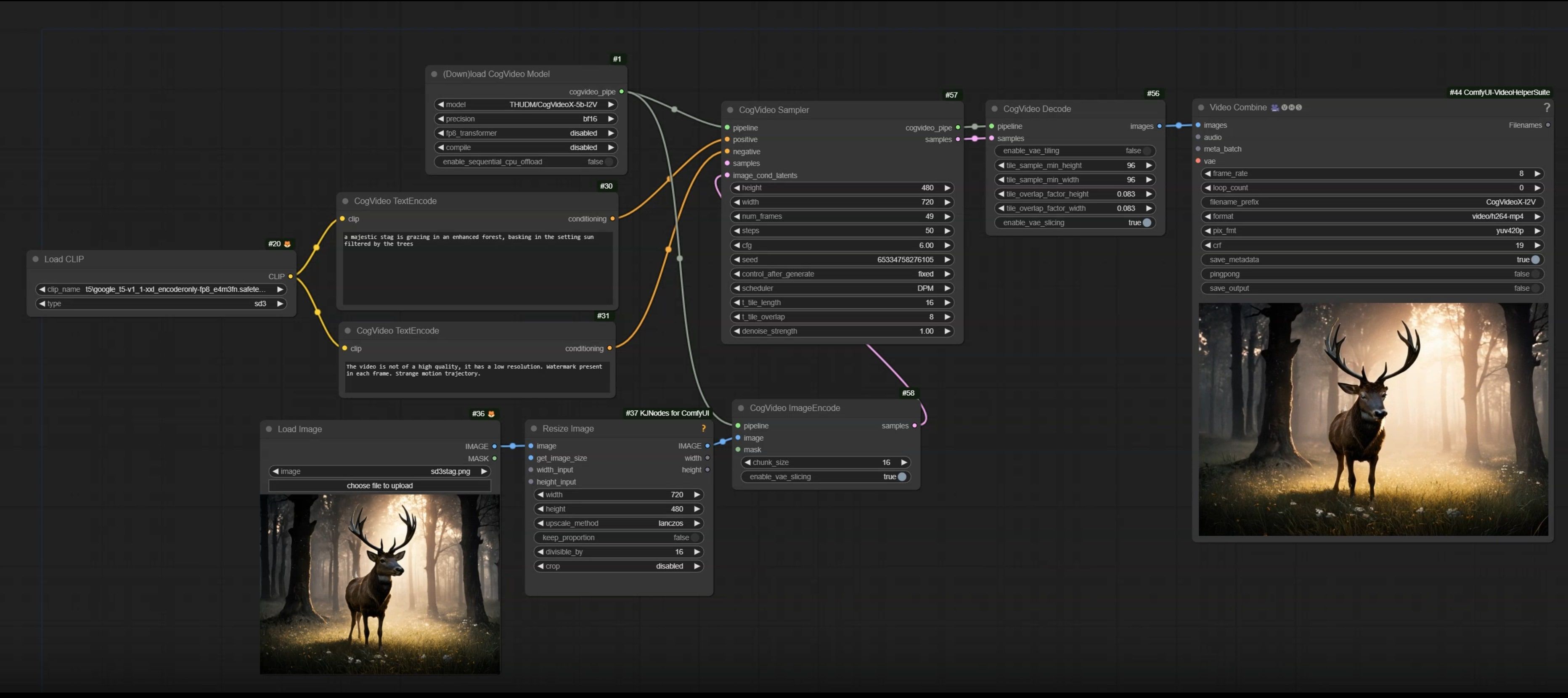Viewport: 1568px width, 698px height.
Task: Open the control_after_generate fixed dropdown
Action: pyautogui.click(x=842, y=275)
